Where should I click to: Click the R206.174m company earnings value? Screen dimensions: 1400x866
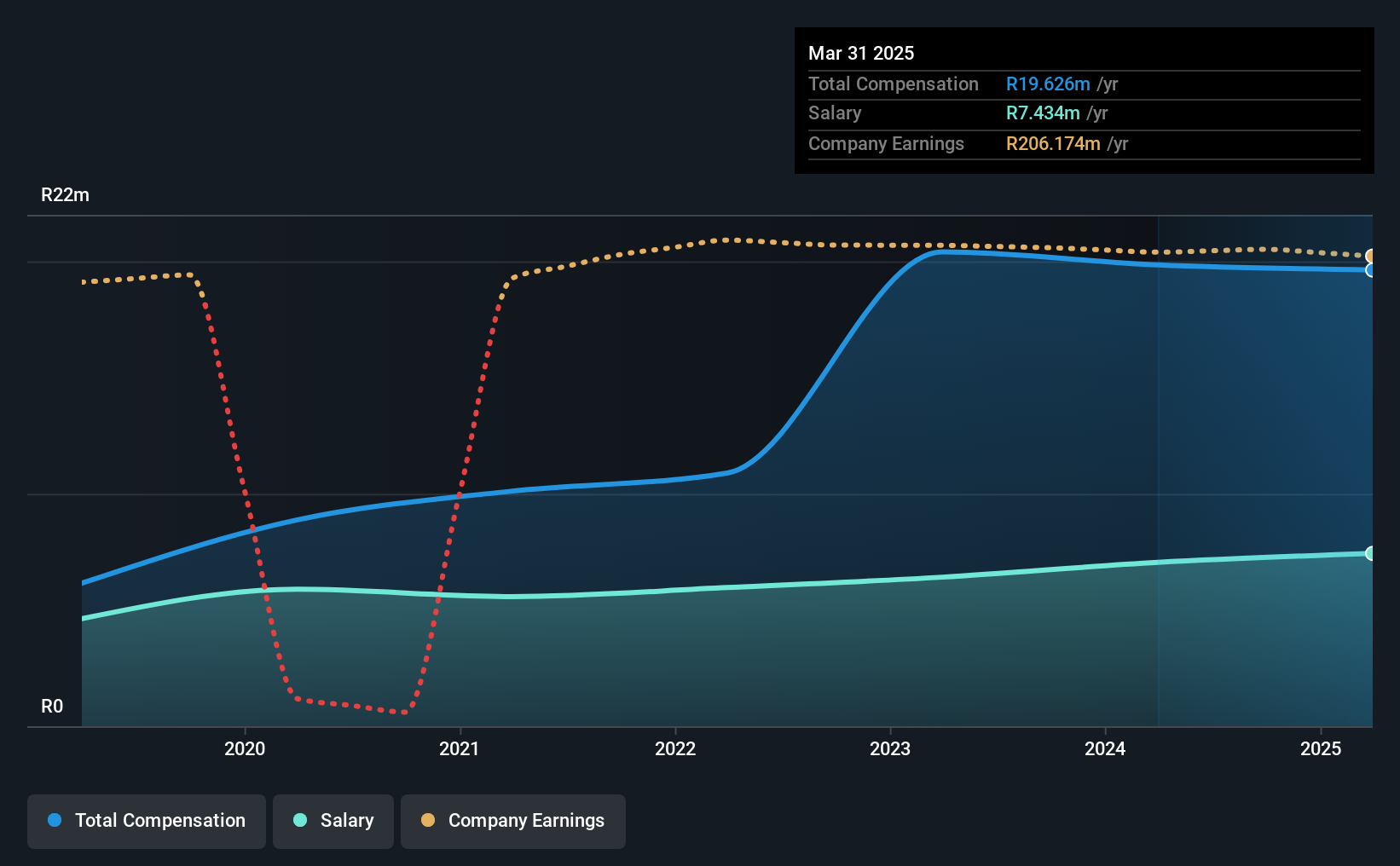point(1053,143)
